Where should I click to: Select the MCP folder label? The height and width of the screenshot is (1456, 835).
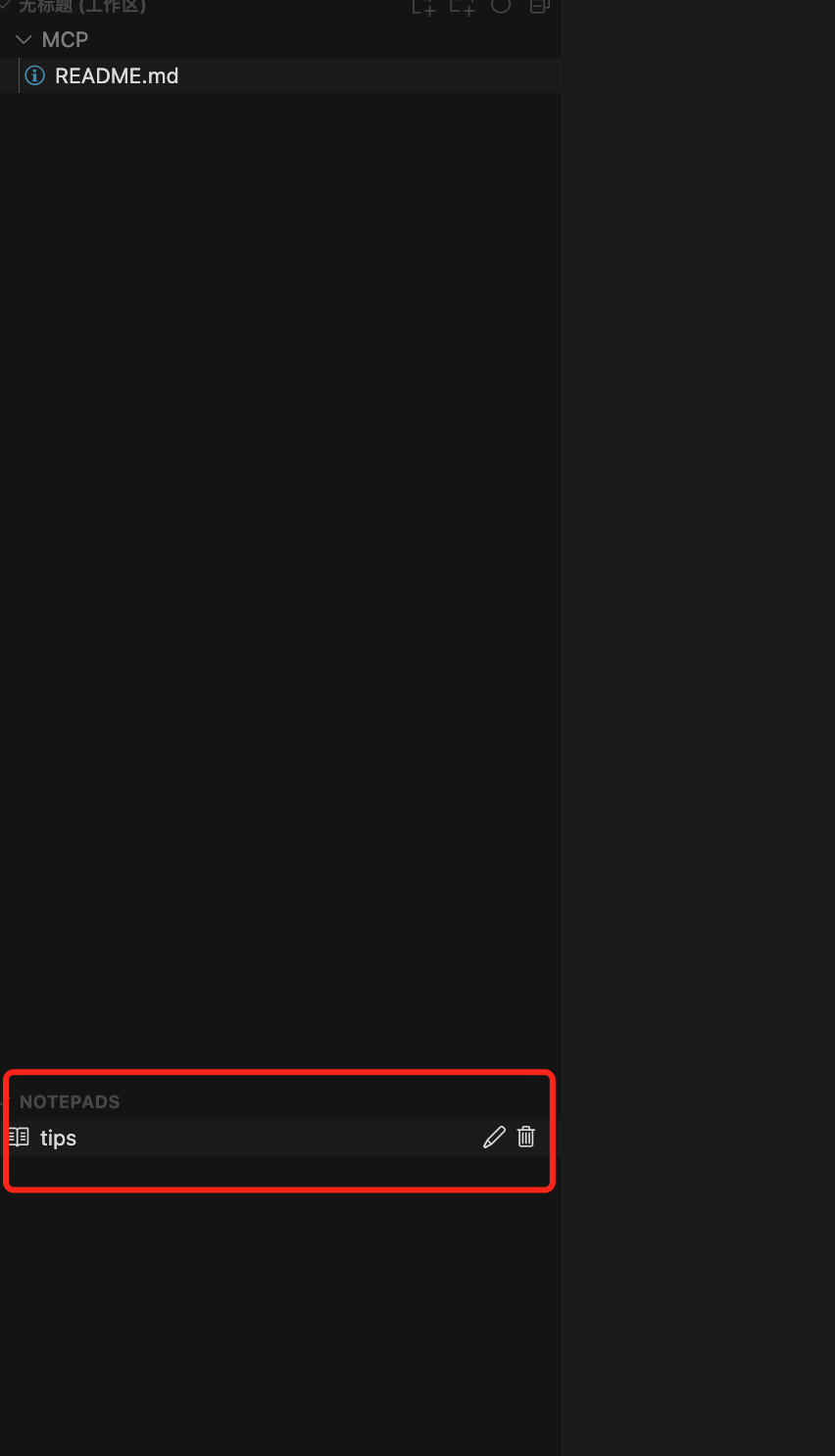65,40
